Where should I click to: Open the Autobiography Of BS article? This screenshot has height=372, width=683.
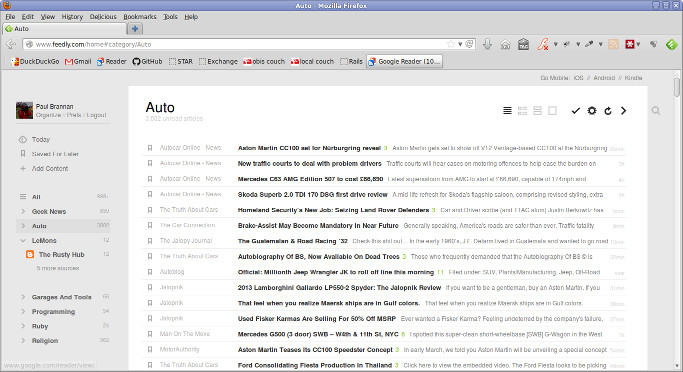[x=318, y=257]
